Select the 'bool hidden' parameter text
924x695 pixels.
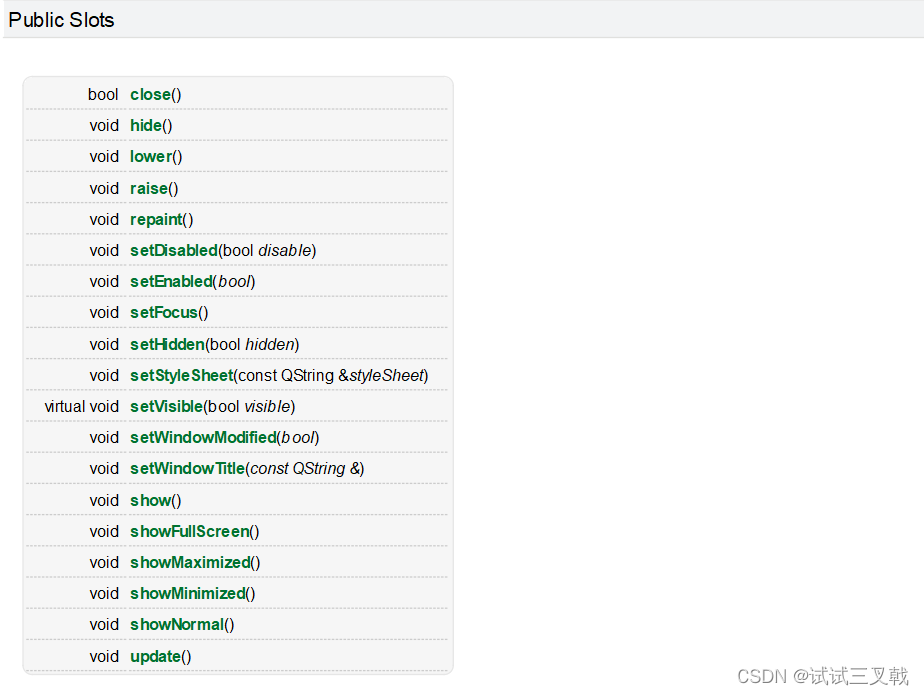click(252, 344)
